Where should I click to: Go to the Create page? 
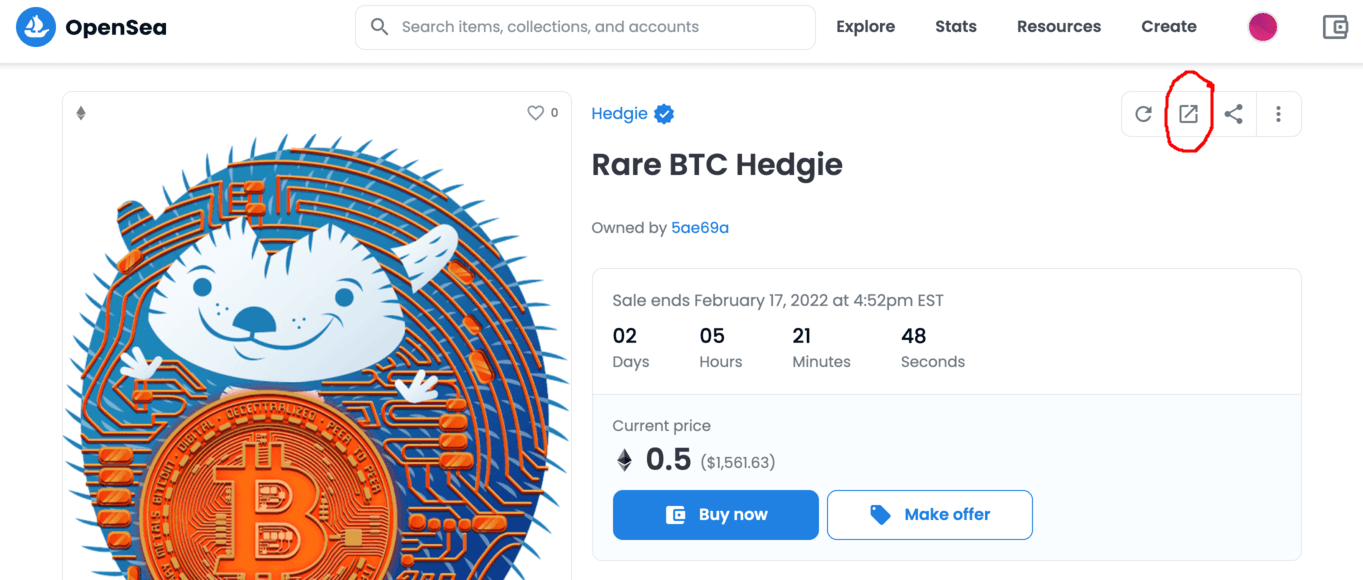coord(1169,27)
